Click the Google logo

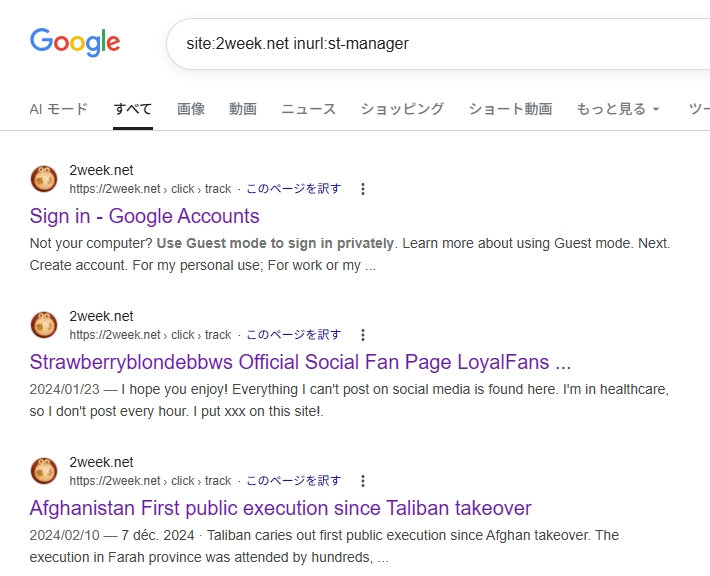tap(75, 43)
